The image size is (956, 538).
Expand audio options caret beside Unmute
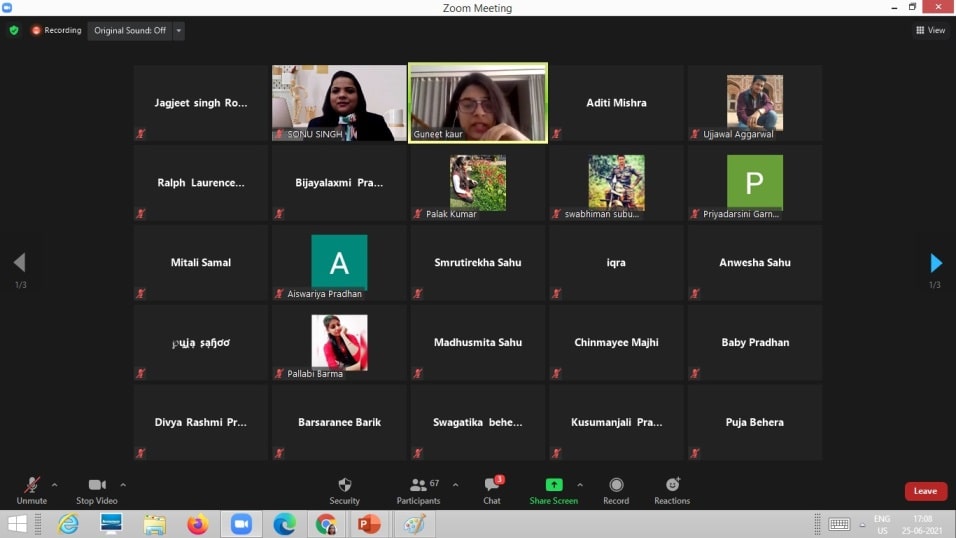(x=54, y=485)
